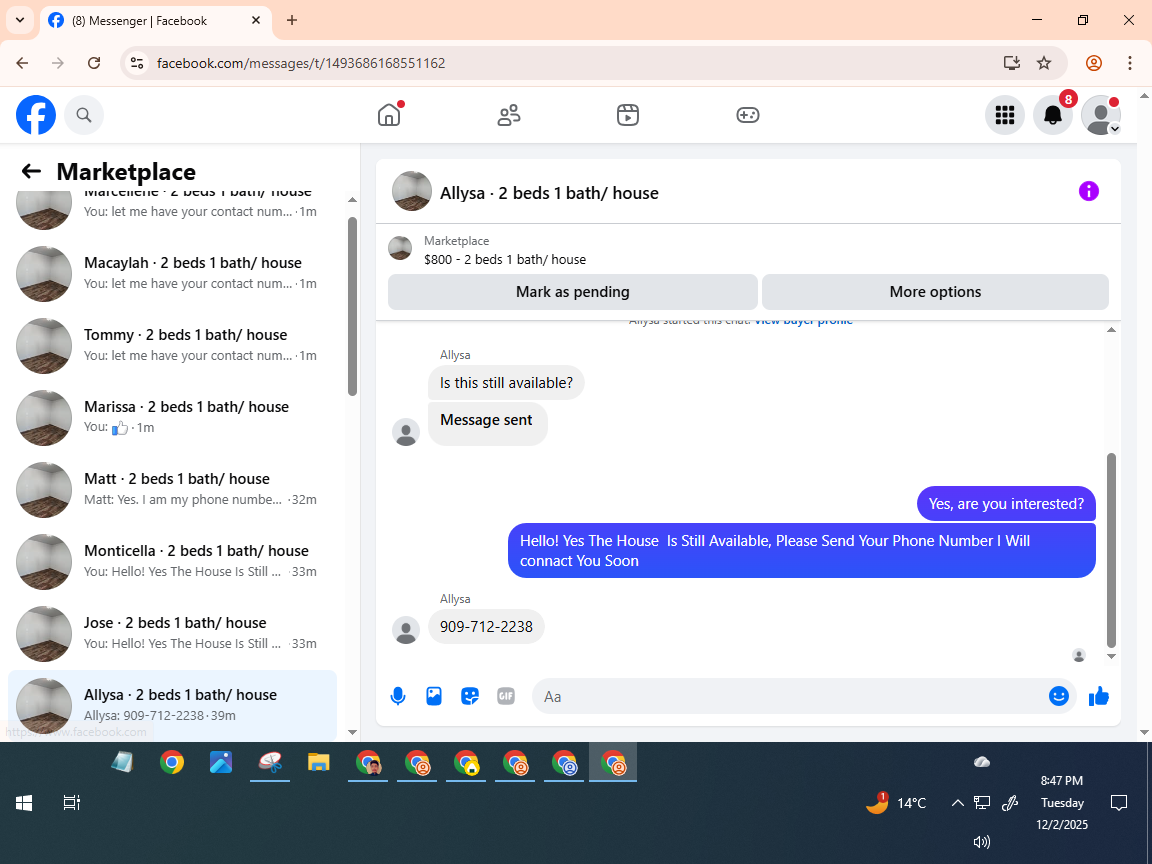Click More options button
This screenshot has width=1152, height=864.
[x=935, y=292]
